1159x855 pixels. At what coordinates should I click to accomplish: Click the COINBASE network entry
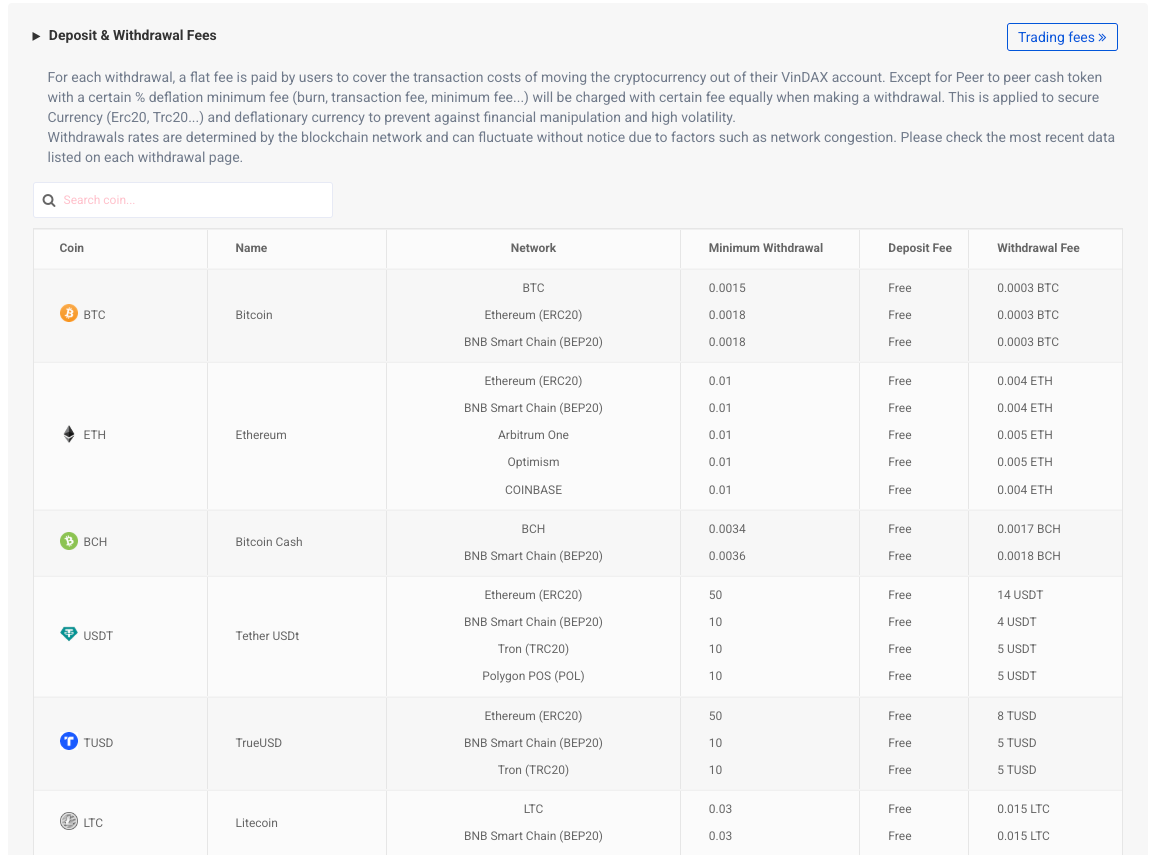pyautogui.click(x=533, y=490)
